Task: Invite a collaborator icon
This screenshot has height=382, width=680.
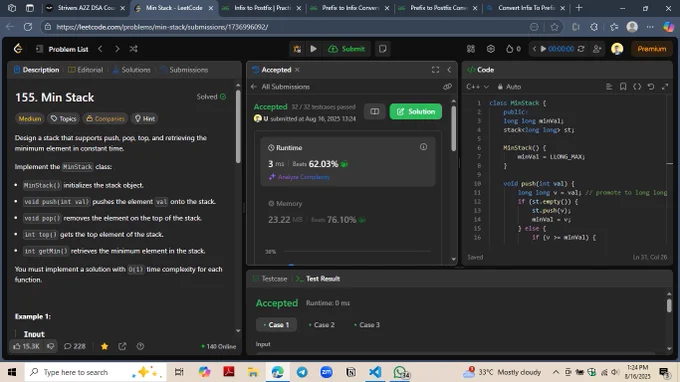Action: (x=597, y=49)
